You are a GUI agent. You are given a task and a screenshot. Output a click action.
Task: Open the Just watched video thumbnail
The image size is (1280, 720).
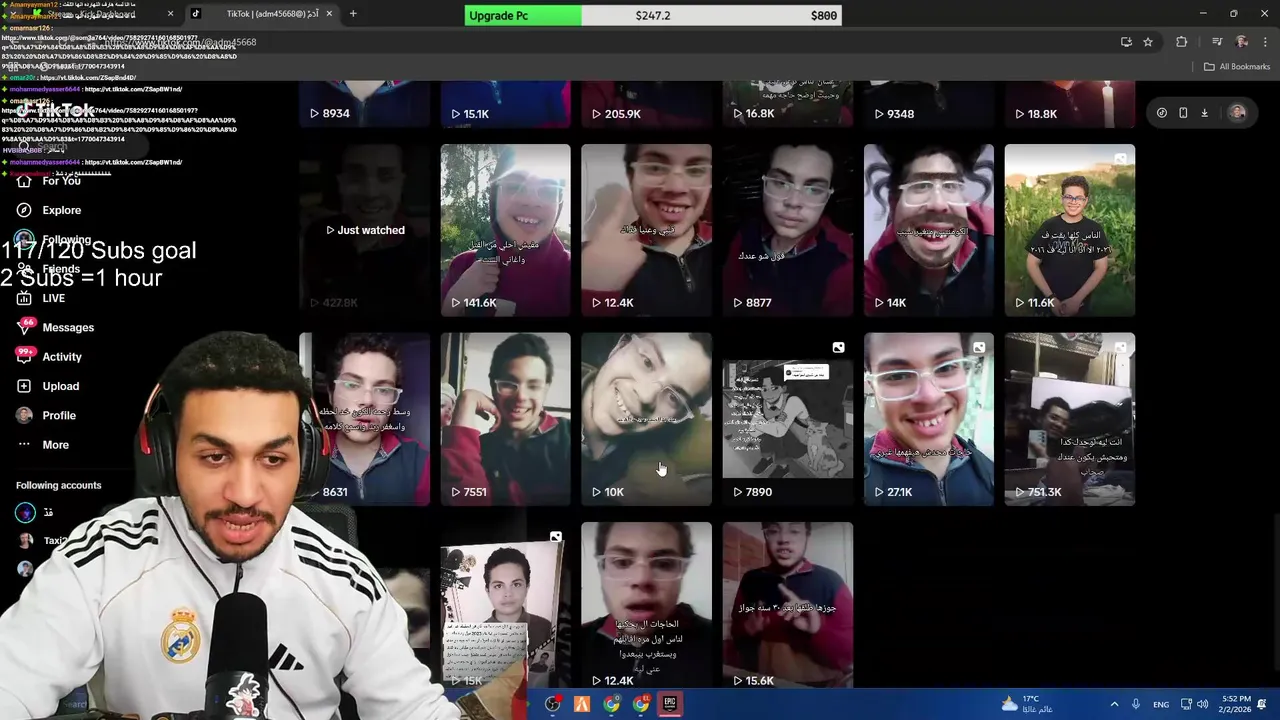tap(365, 230)
